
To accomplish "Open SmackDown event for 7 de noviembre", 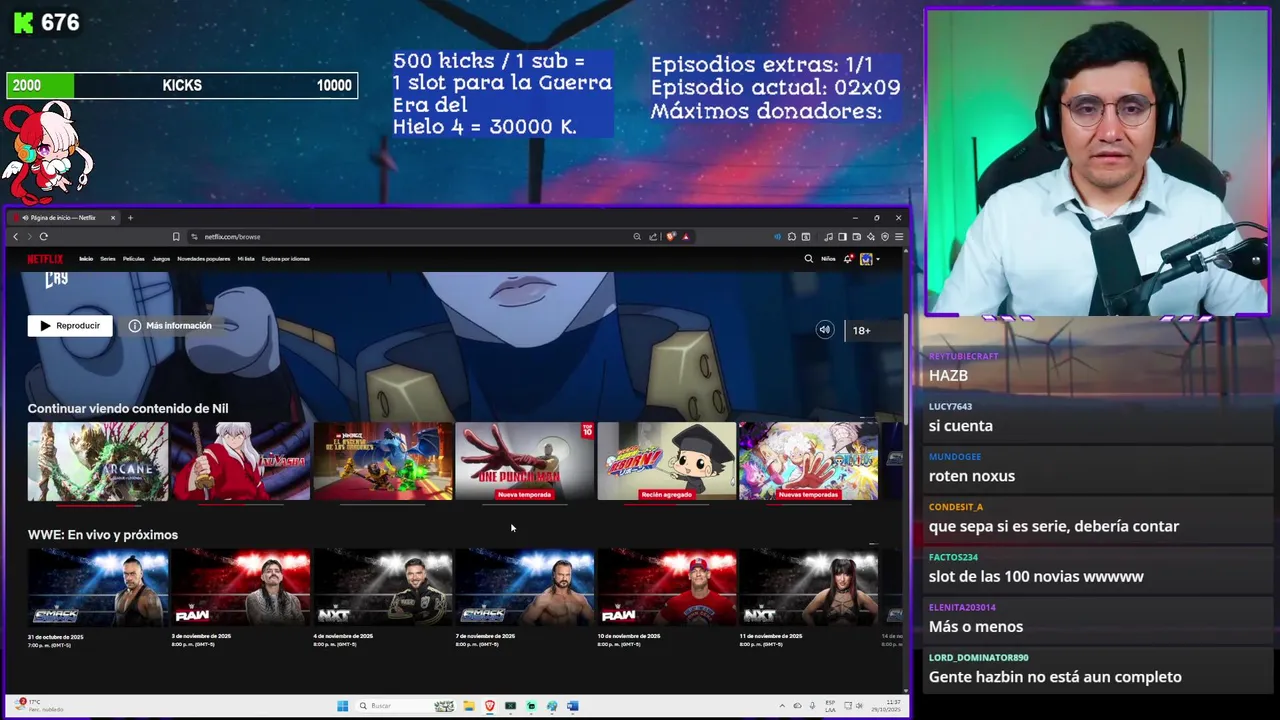I will coord(525,588).
